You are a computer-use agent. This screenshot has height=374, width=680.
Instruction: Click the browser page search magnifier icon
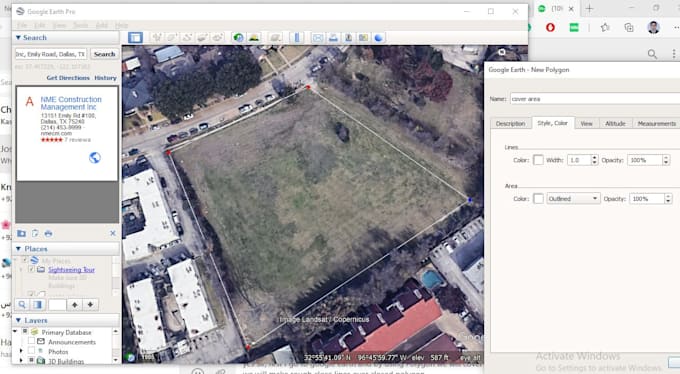point(652,54)
